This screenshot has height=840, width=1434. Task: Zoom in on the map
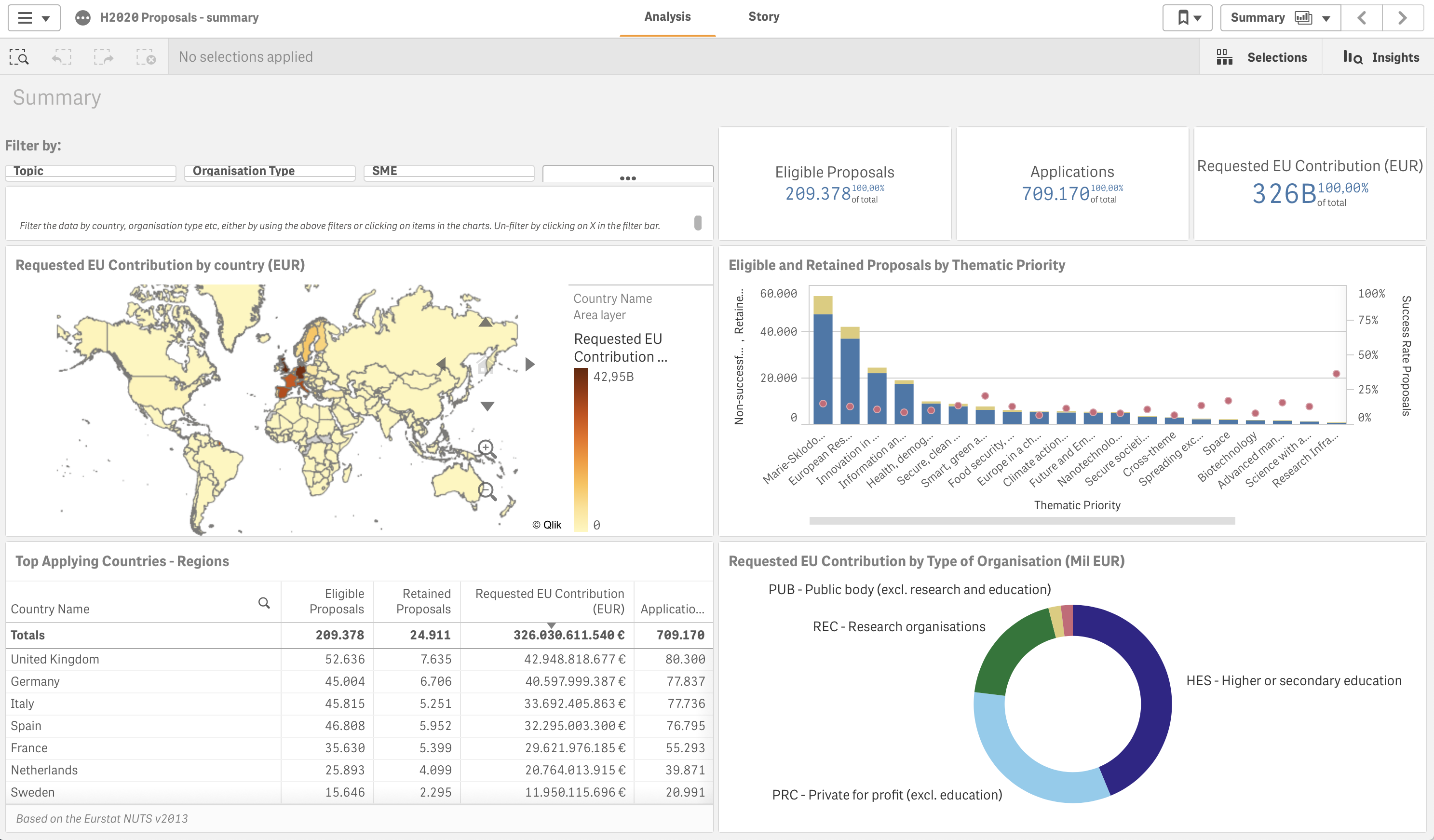[x=486, y=448]
